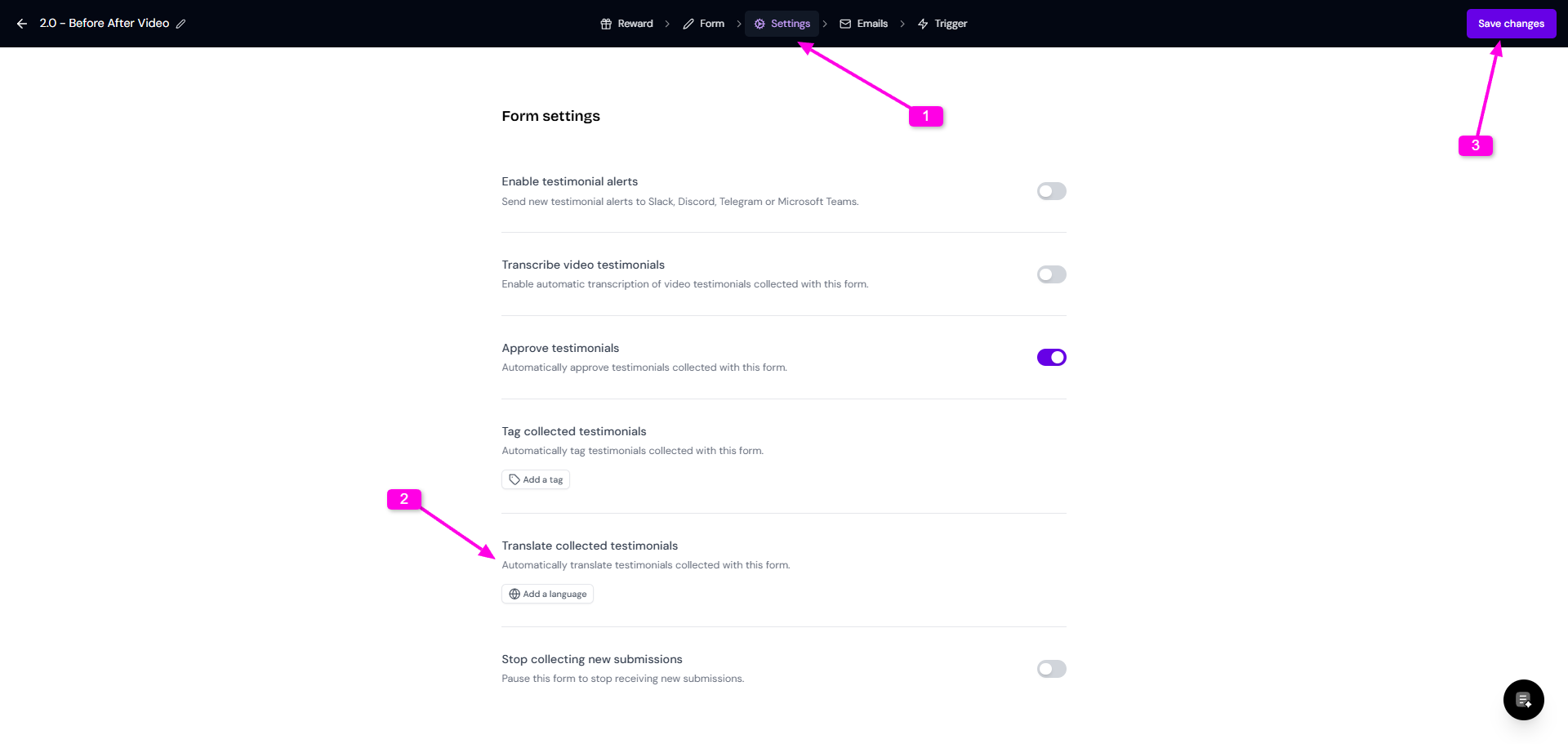
Task: Toggle Stop collecting new submissions
Action: 1051,669
